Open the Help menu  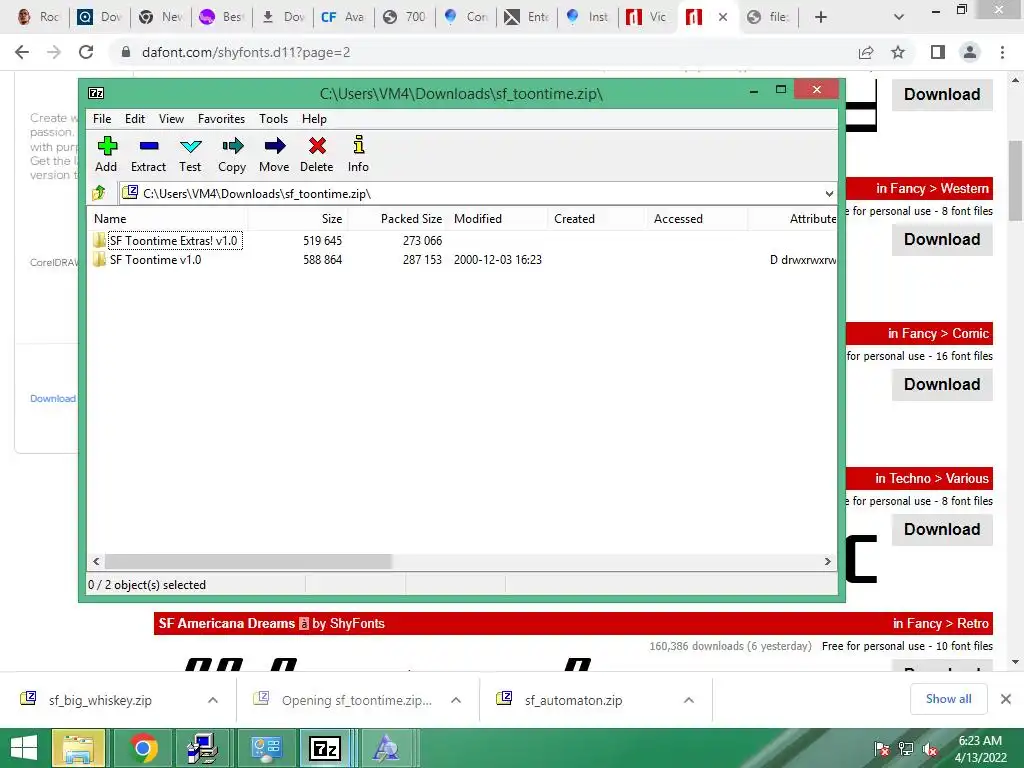314,119
